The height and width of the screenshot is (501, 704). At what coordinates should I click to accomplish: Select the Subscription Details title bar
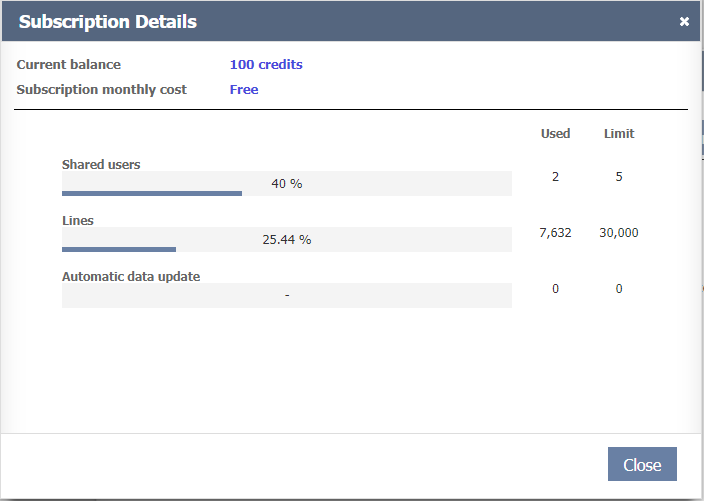300,21
